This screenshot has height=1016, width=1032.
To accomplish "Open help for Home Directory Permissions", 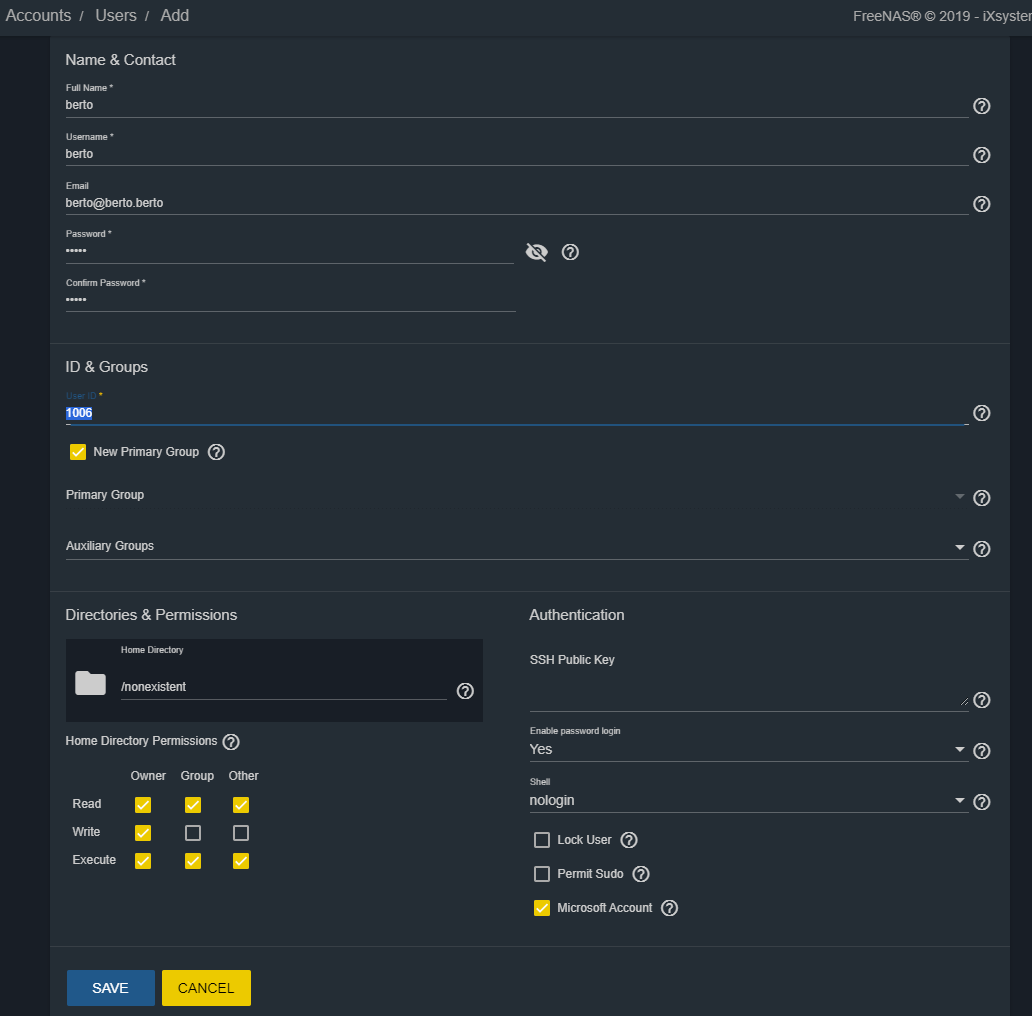I will click(x=231, y=742).
